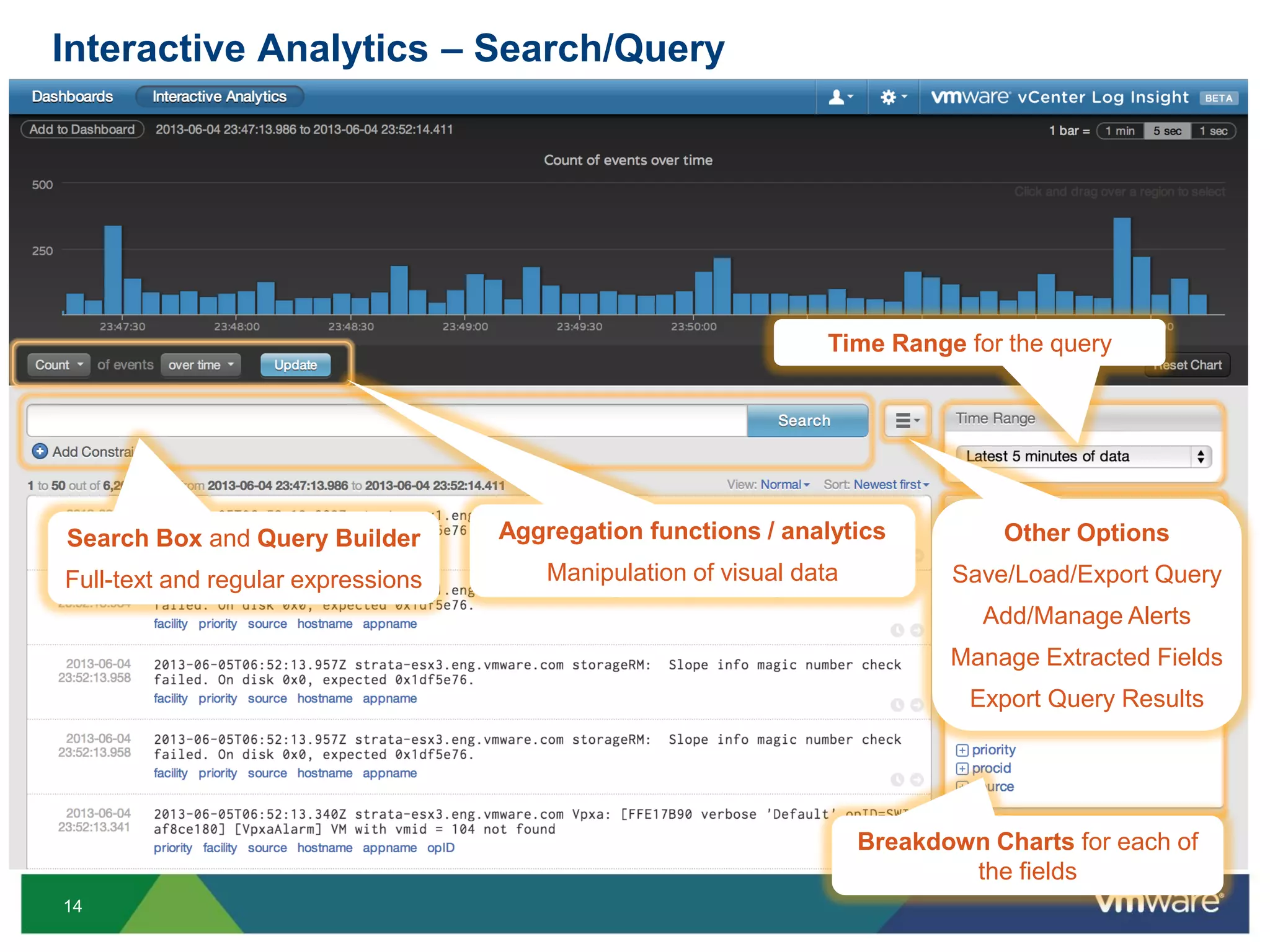Click into the search query field
Image resolution: width=1270 pixels, height=952 pixels.
[387, 421]
